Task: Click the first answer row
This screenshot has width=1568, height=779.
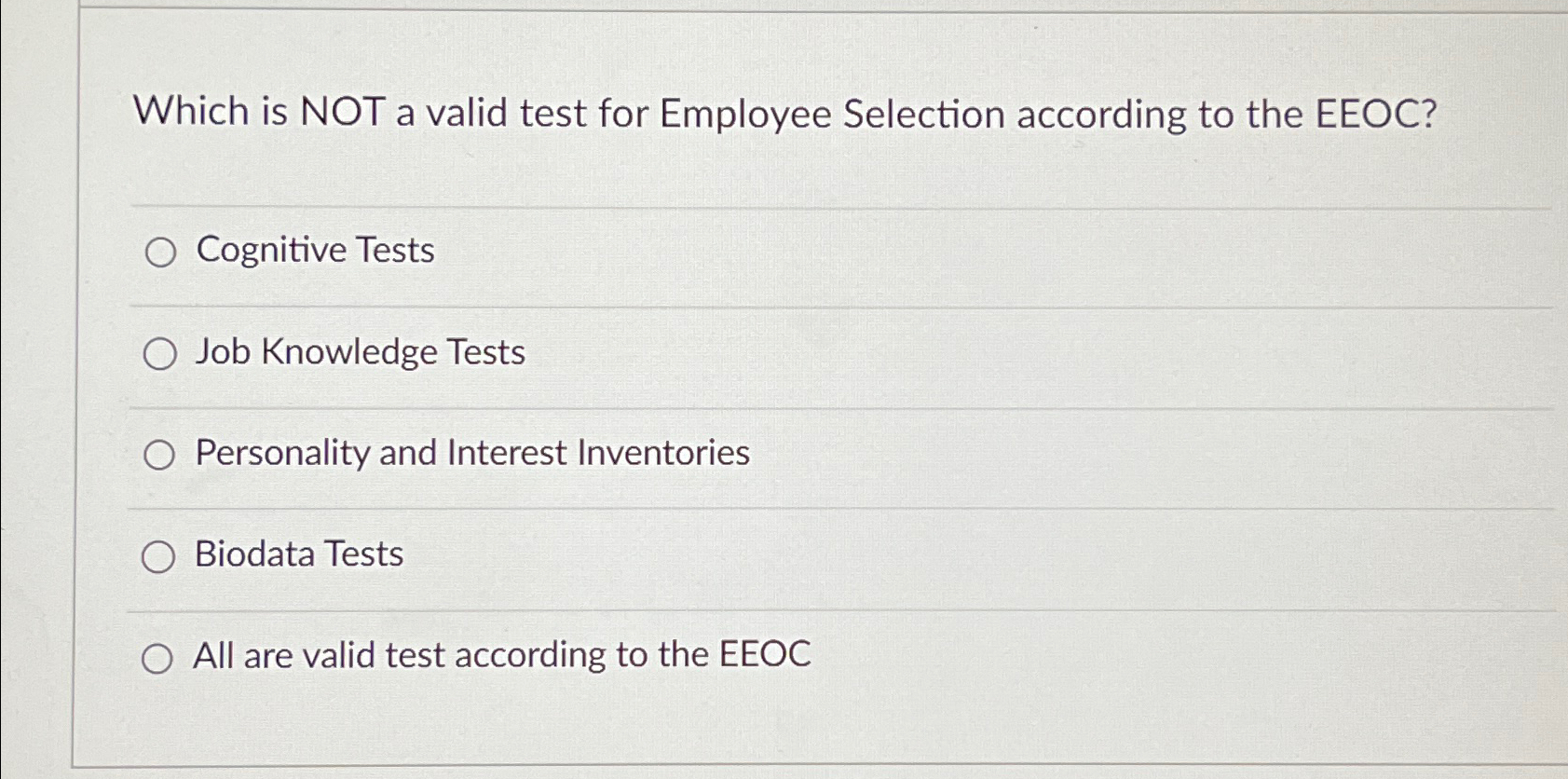Action: click(745, 252)
